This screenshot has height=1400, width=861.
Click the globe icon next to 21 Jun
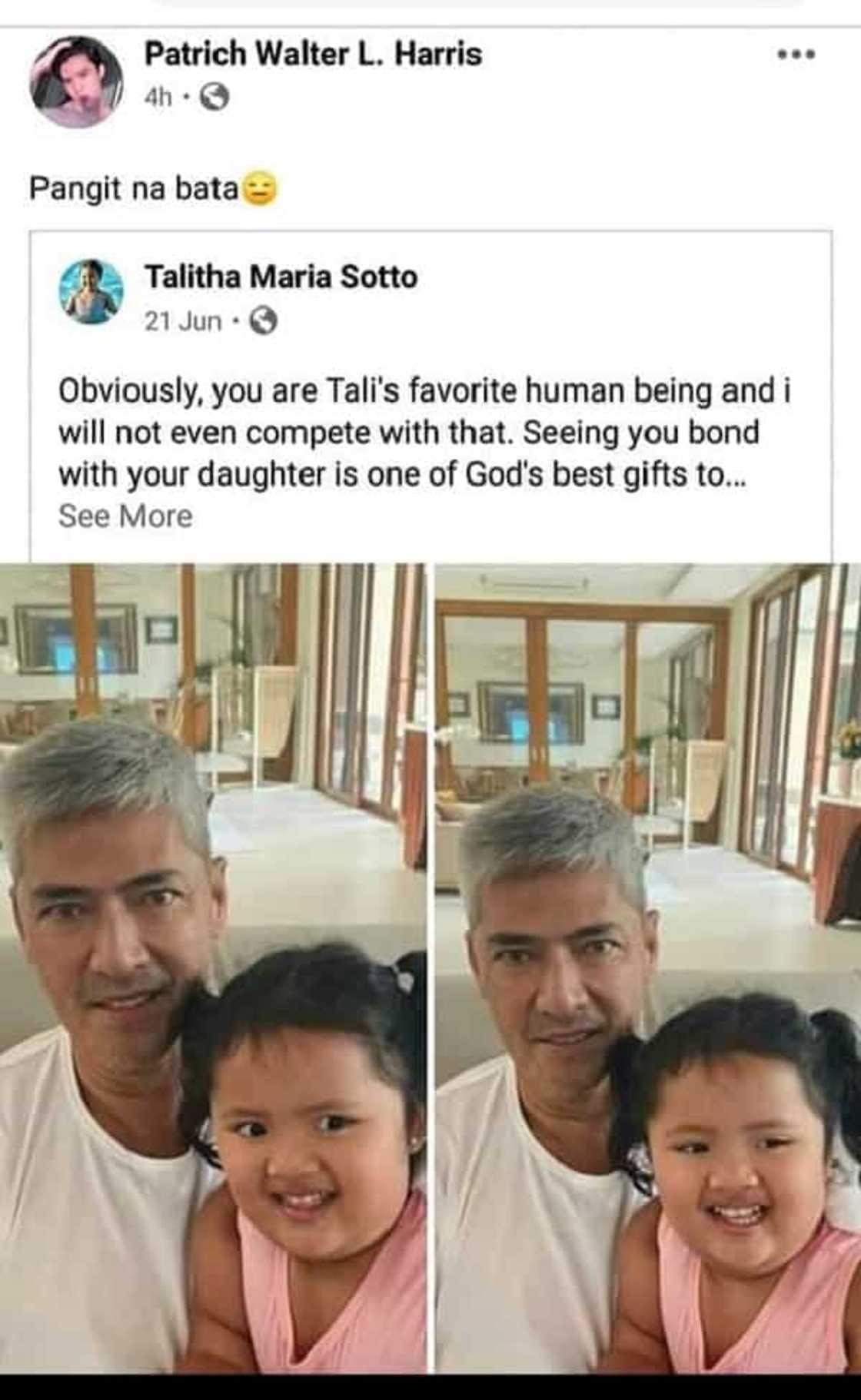264,321
